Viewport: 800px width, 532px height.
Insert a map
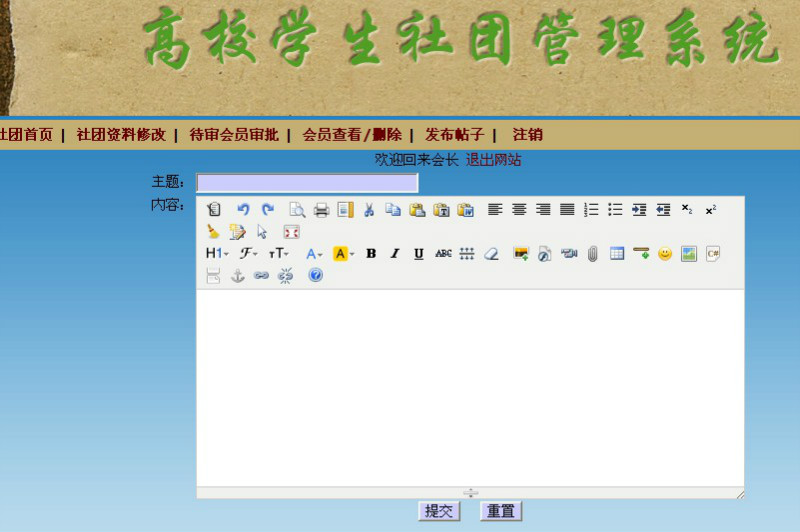[x=689, y=254]
